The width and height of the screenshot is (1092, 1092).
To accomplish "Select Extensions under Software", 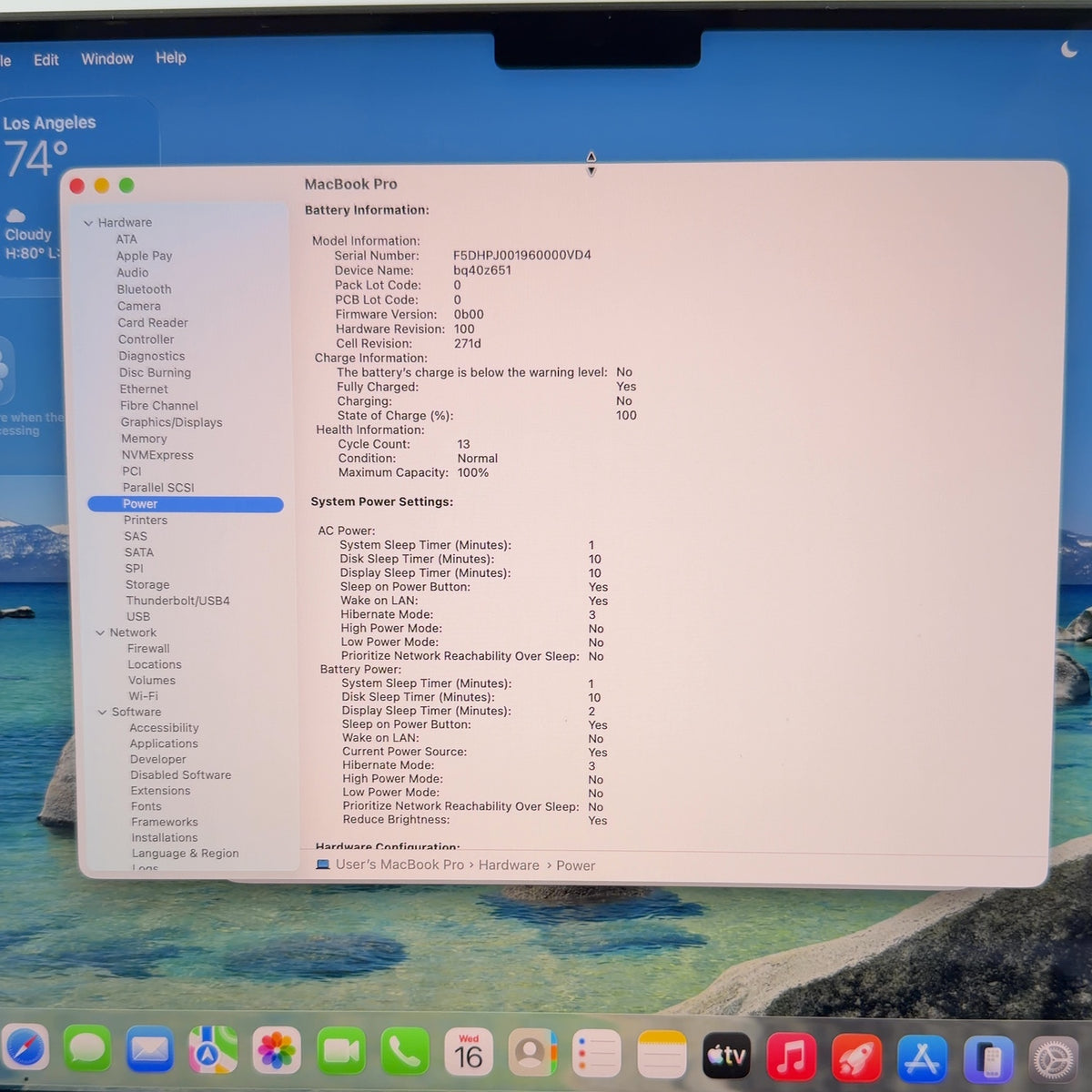I will [x=160, y=791].
